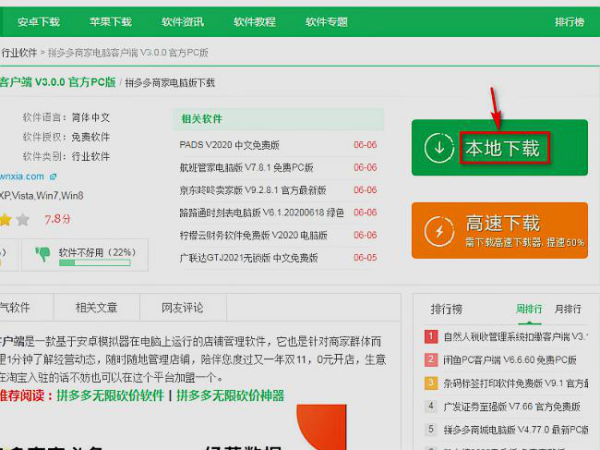Image resolution: width=600 pixels, height=450 pixels.
Task: Click the gray number 4 rank badge
Action: click(x=431, y=406)
